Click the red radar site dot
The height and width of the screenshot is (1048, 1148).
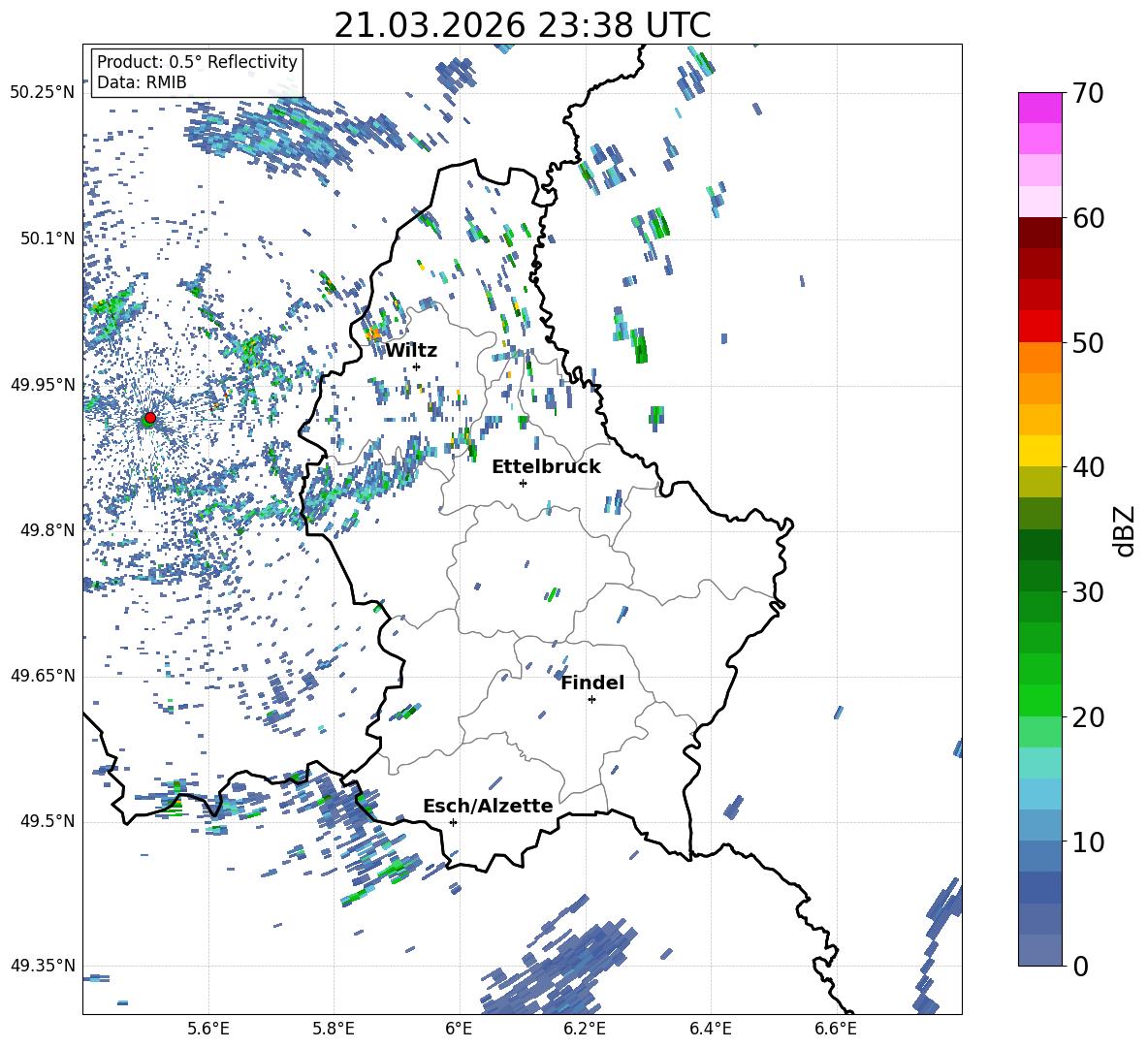coord(149,418)
